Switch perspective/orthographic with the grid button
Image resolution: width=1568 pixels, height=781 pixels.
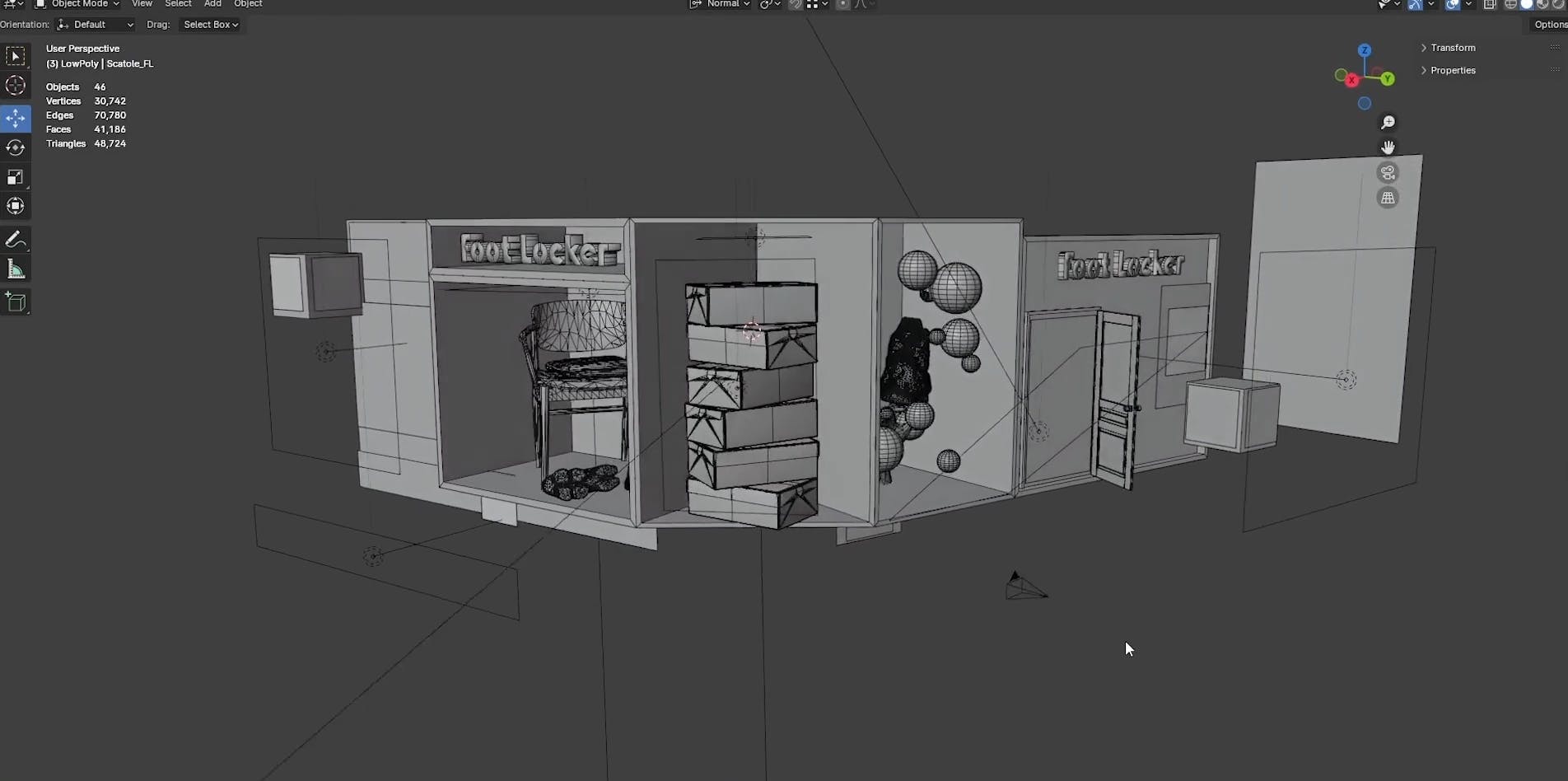tap(1388, 198)
